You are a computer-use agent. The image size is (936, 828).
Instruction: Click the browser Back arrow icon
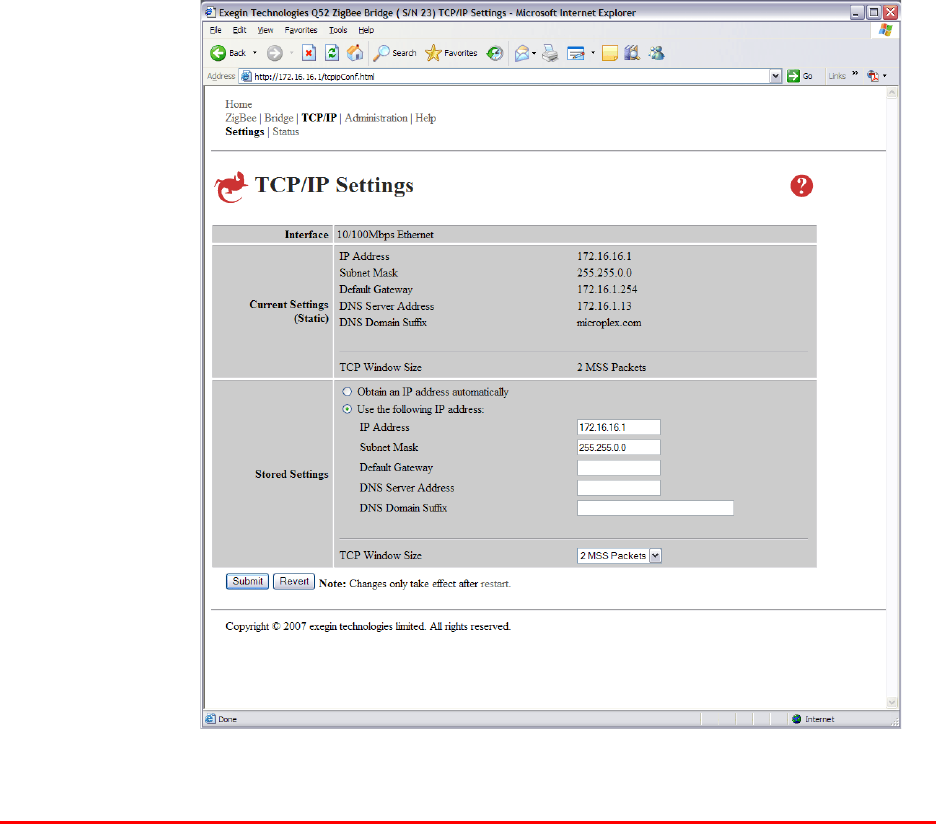[x=218, y=53]
